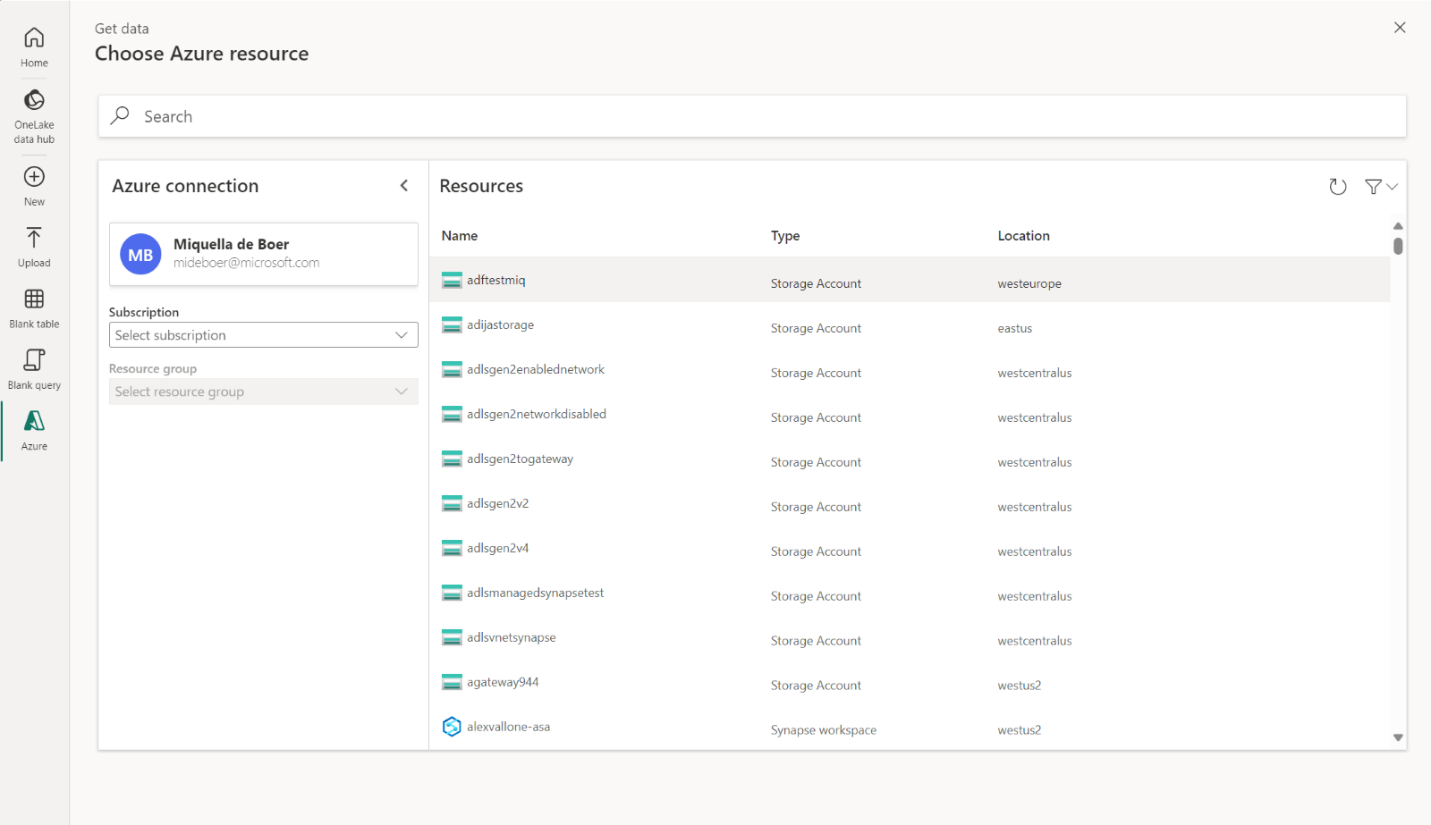Select the adftestmiq storage account
This screenshot has width=1431, height=825.
[x=496, y=281]
